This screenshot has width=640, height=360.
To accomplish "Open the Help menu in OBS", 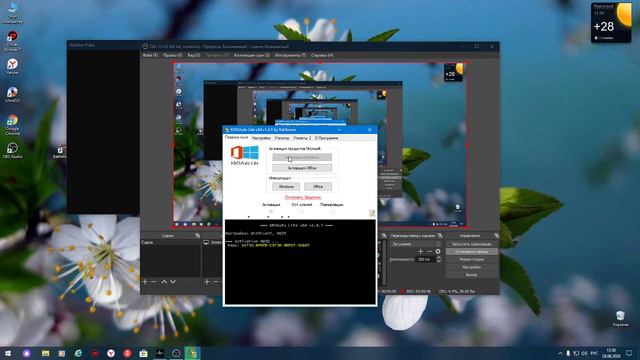I will 322,55.
